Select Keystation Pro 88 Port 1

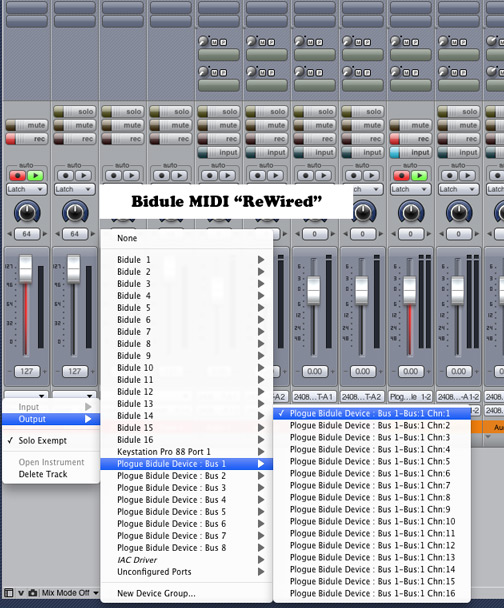pos(186,452)
